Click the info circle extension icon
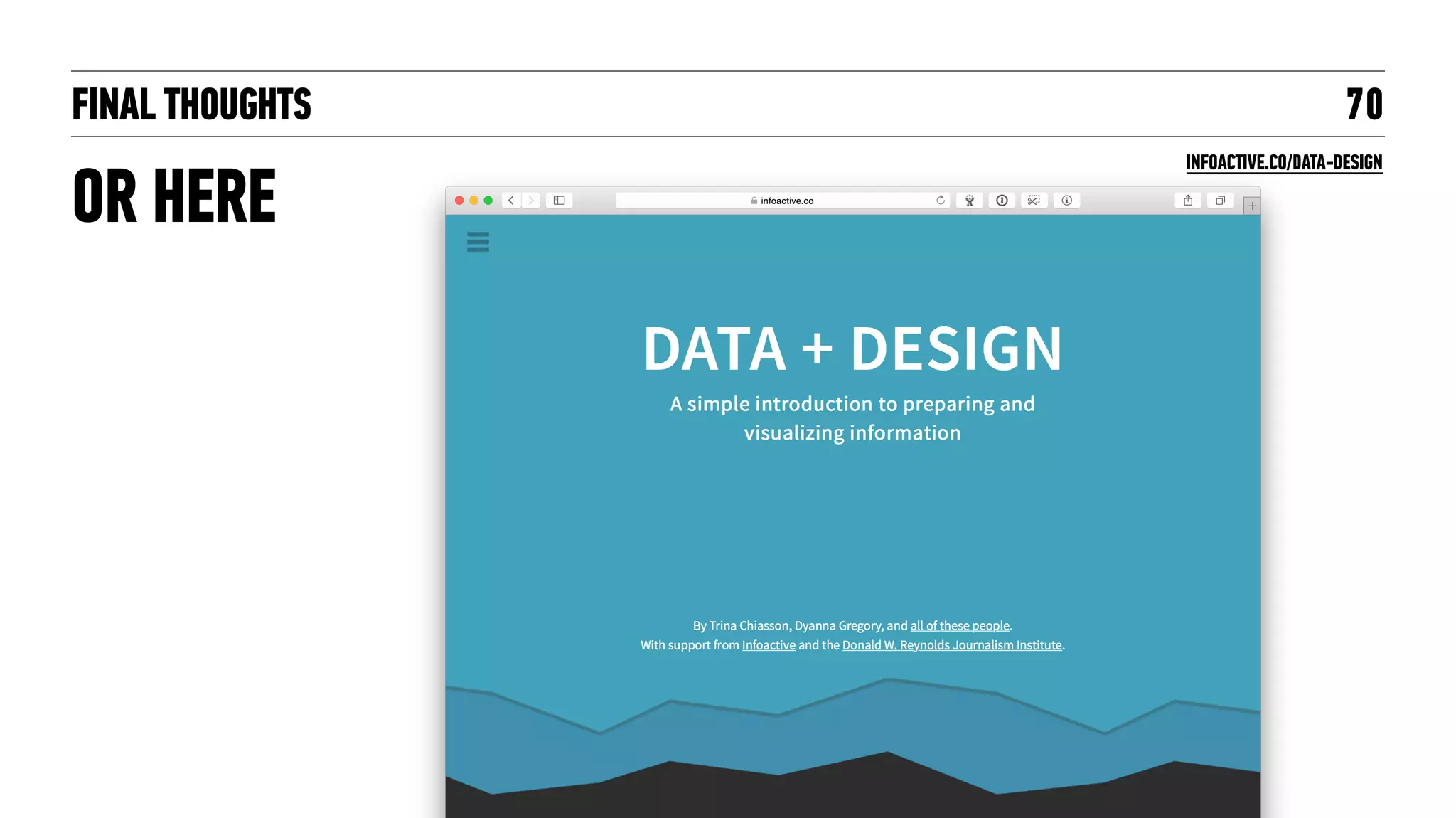This screenshot has height=818, width=1456. [1066, 201]
